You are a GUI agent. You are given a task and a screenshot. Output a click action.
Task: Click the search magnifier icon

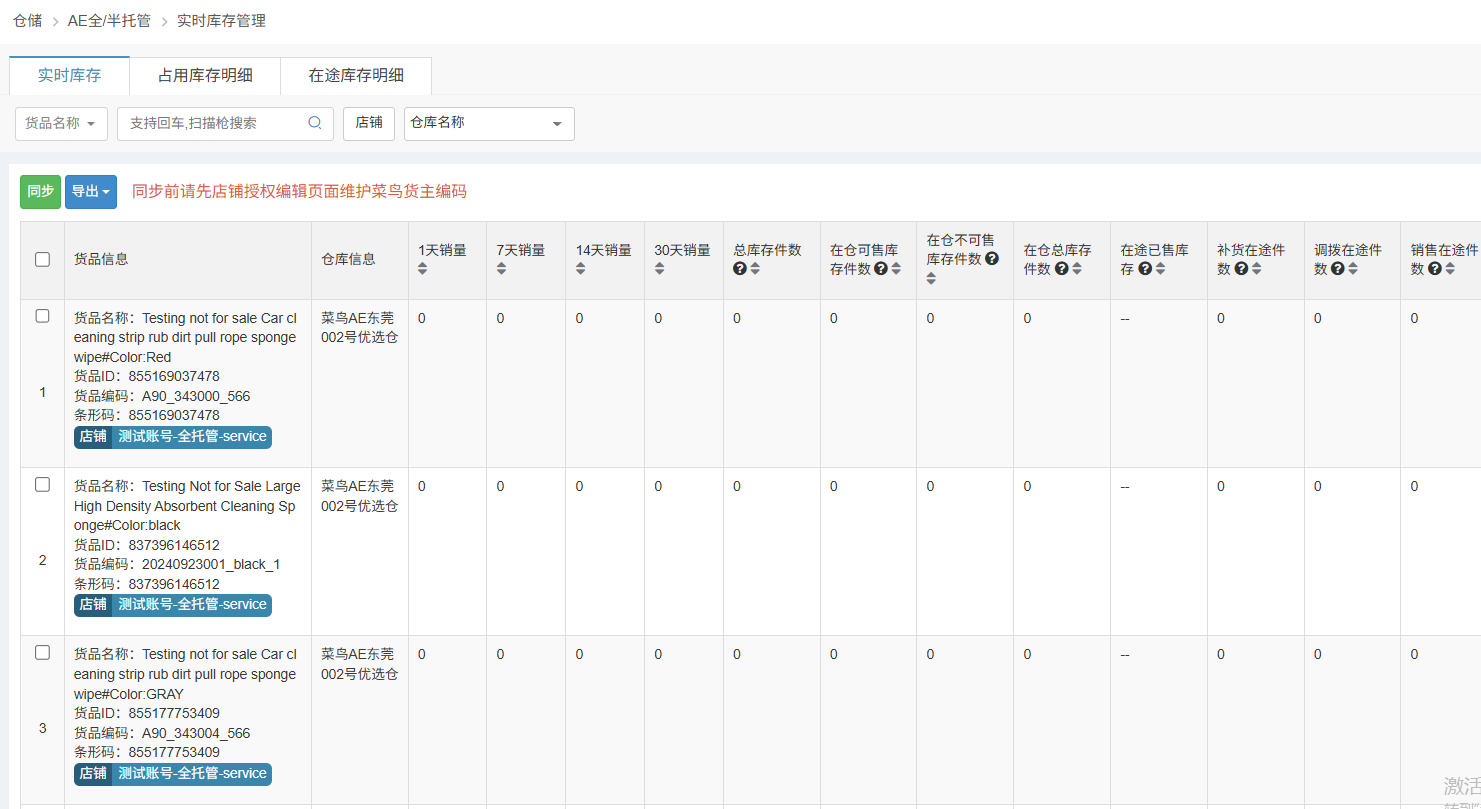pyautogui.click(x=315, y=123)
